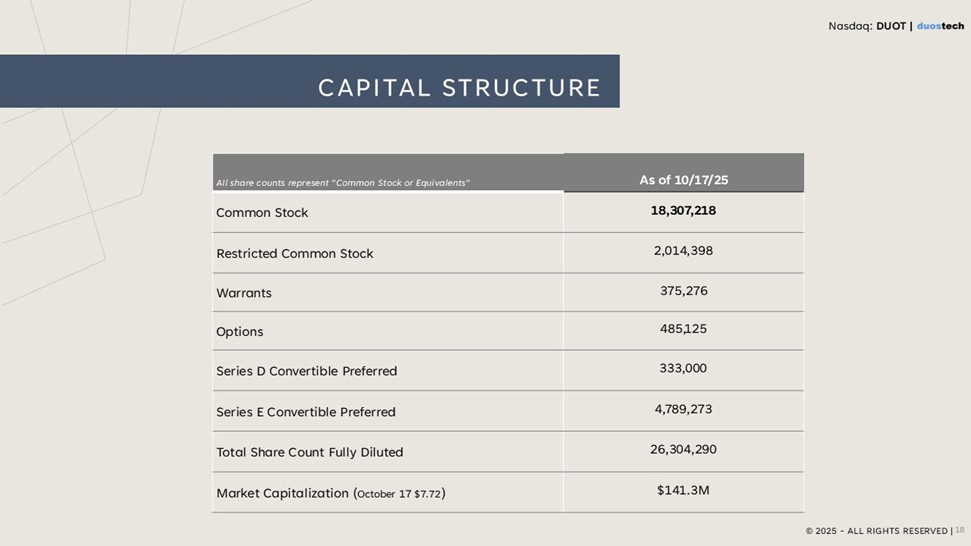Click the duostech logo text
This screenshot has height=546, width=971.
tap(940, 26)
